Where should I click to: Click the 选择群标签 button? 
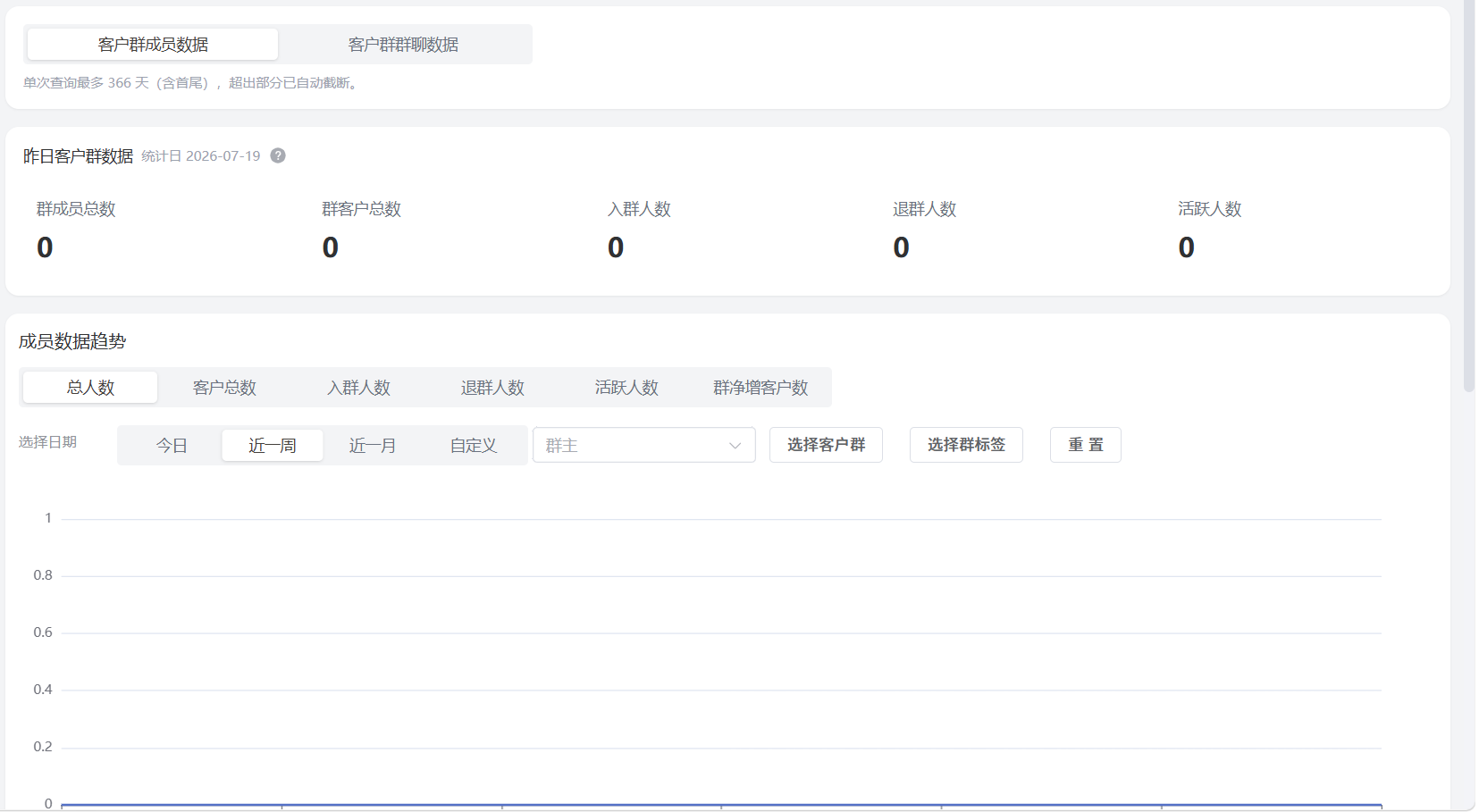tap(966, 445)
